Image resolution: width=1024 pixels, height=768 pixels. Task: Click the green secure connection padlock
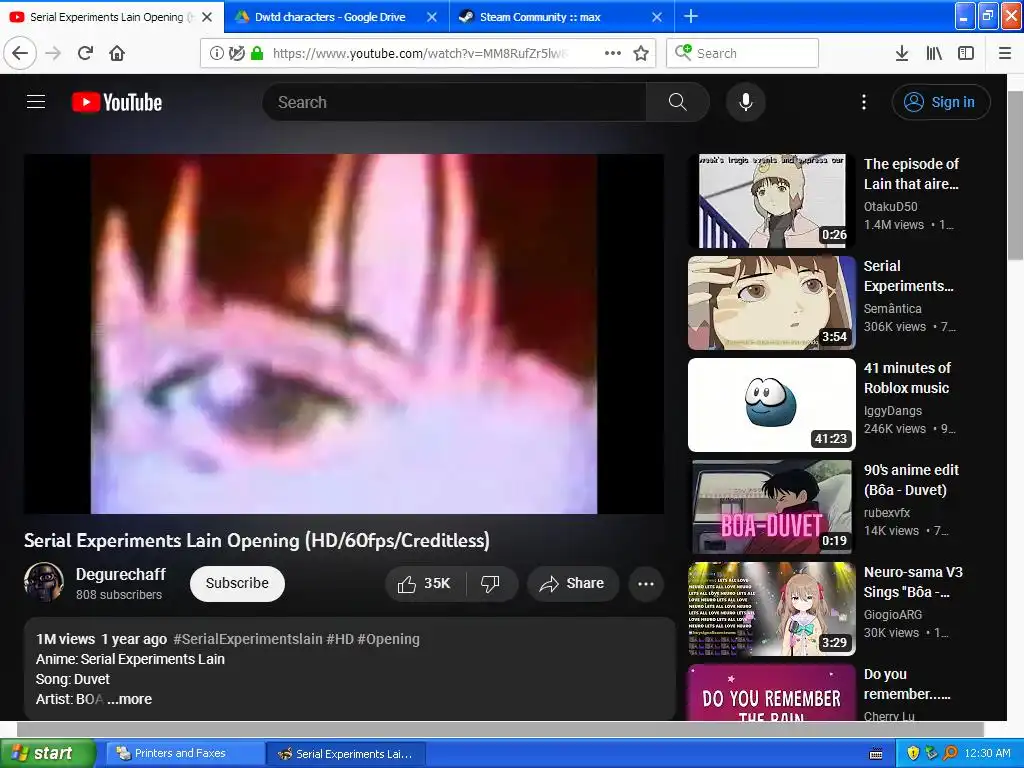tap(257, 53)
